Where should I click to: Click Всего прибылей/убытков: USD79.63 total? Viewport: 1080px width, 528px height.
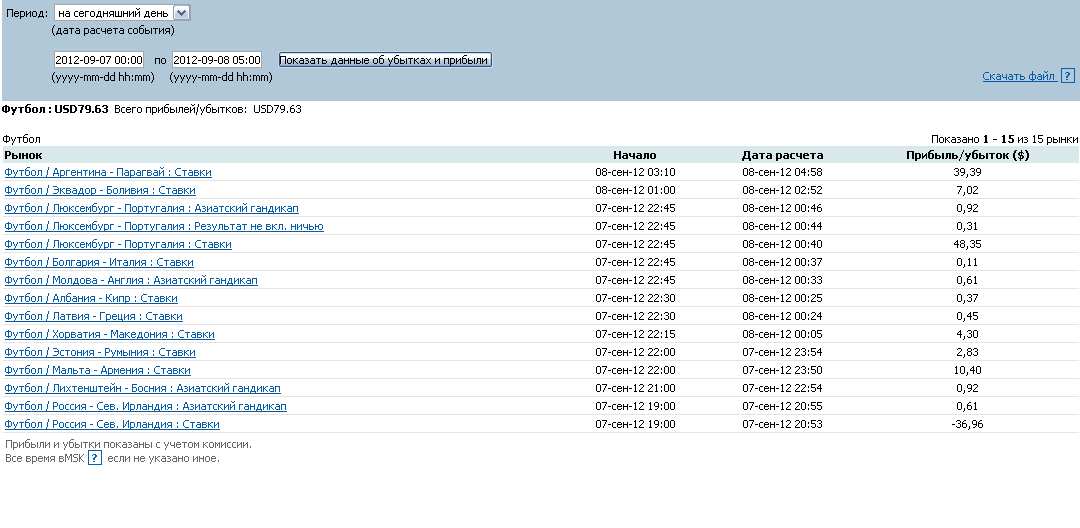(x=208, y=109)
